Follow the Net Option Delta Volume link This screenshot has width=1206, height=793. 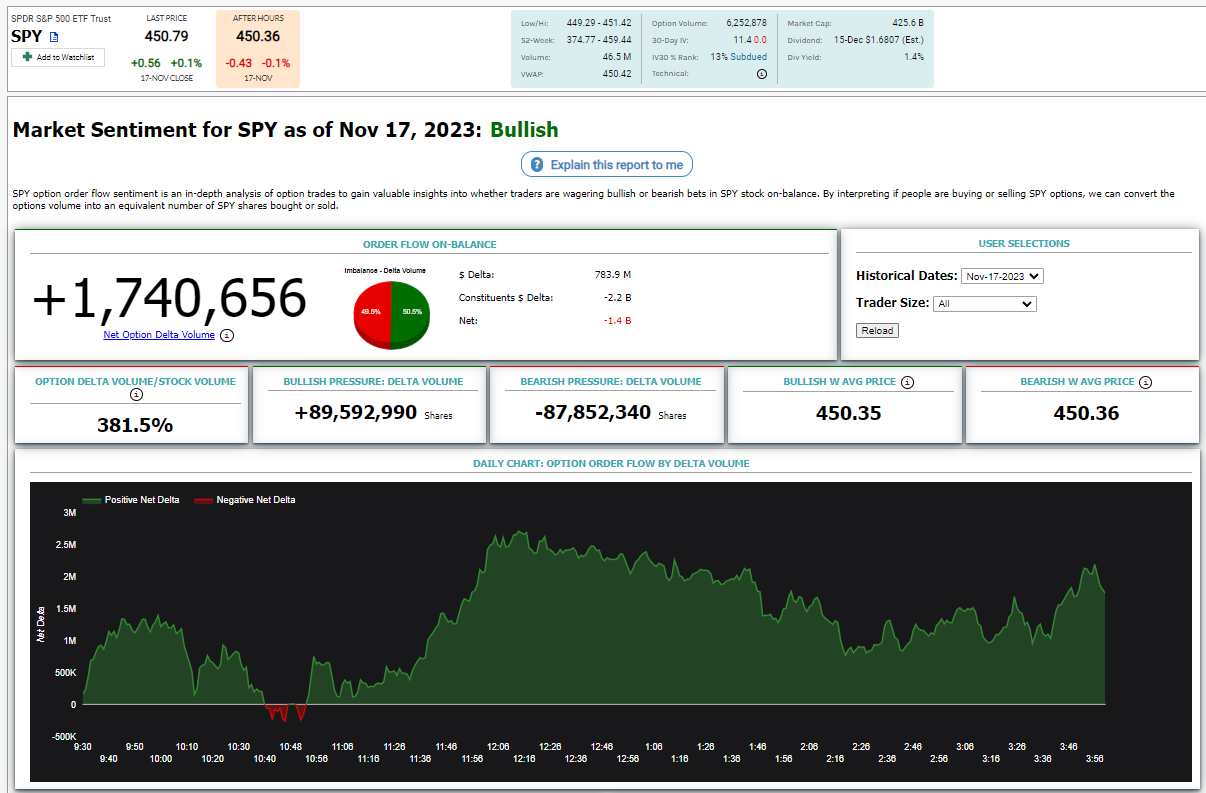[159, 335]
